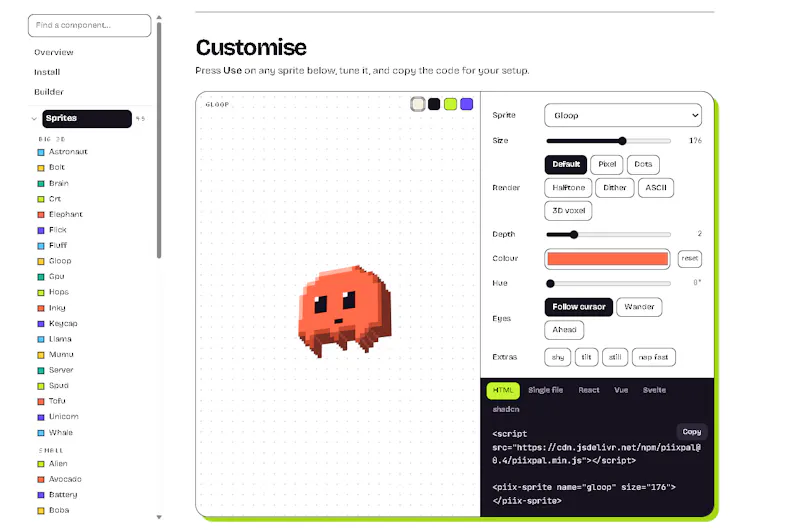Switch to the Single file tab
800x532 pixels.
pyautogui.click(x=545, y=390)
